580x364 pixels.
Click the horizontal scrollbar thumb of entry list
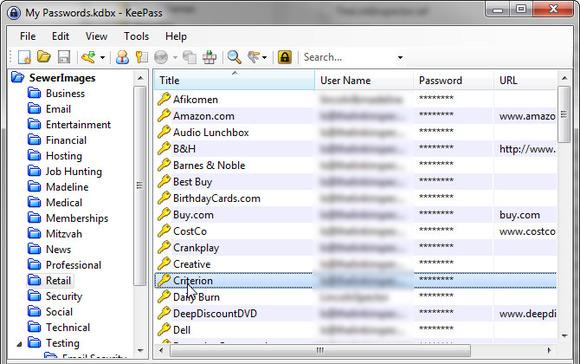[x=320, y=350]
